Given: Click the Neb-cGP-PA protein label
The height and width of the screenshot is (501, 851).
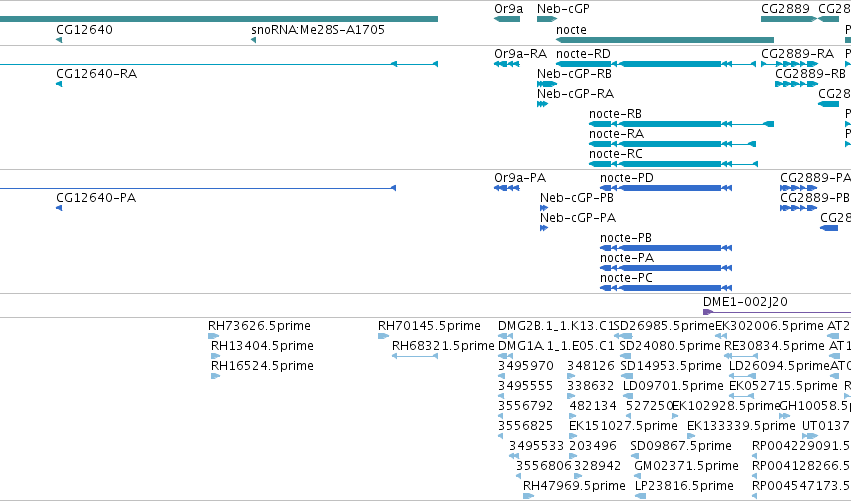Looking at the screenshot, I should coord(578,218).
